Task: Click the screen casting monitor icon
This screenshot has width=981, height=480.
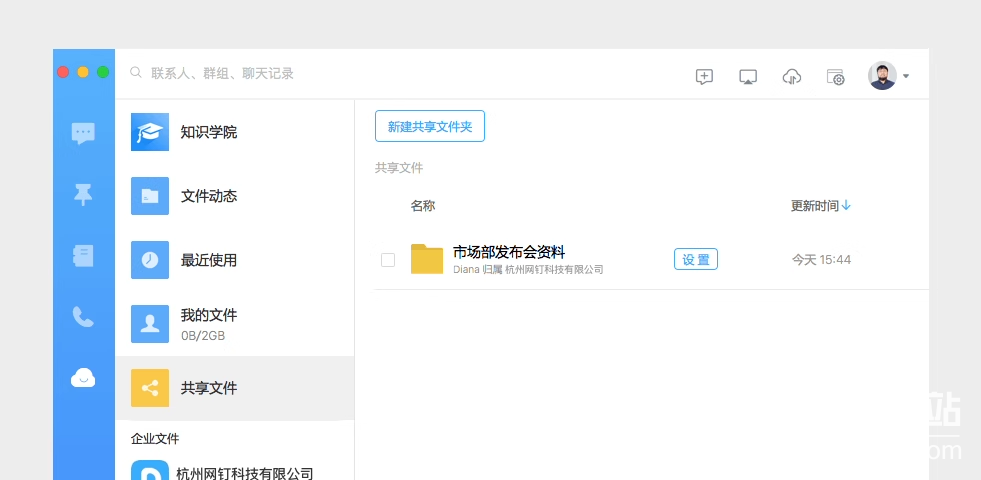Action: 748,77
